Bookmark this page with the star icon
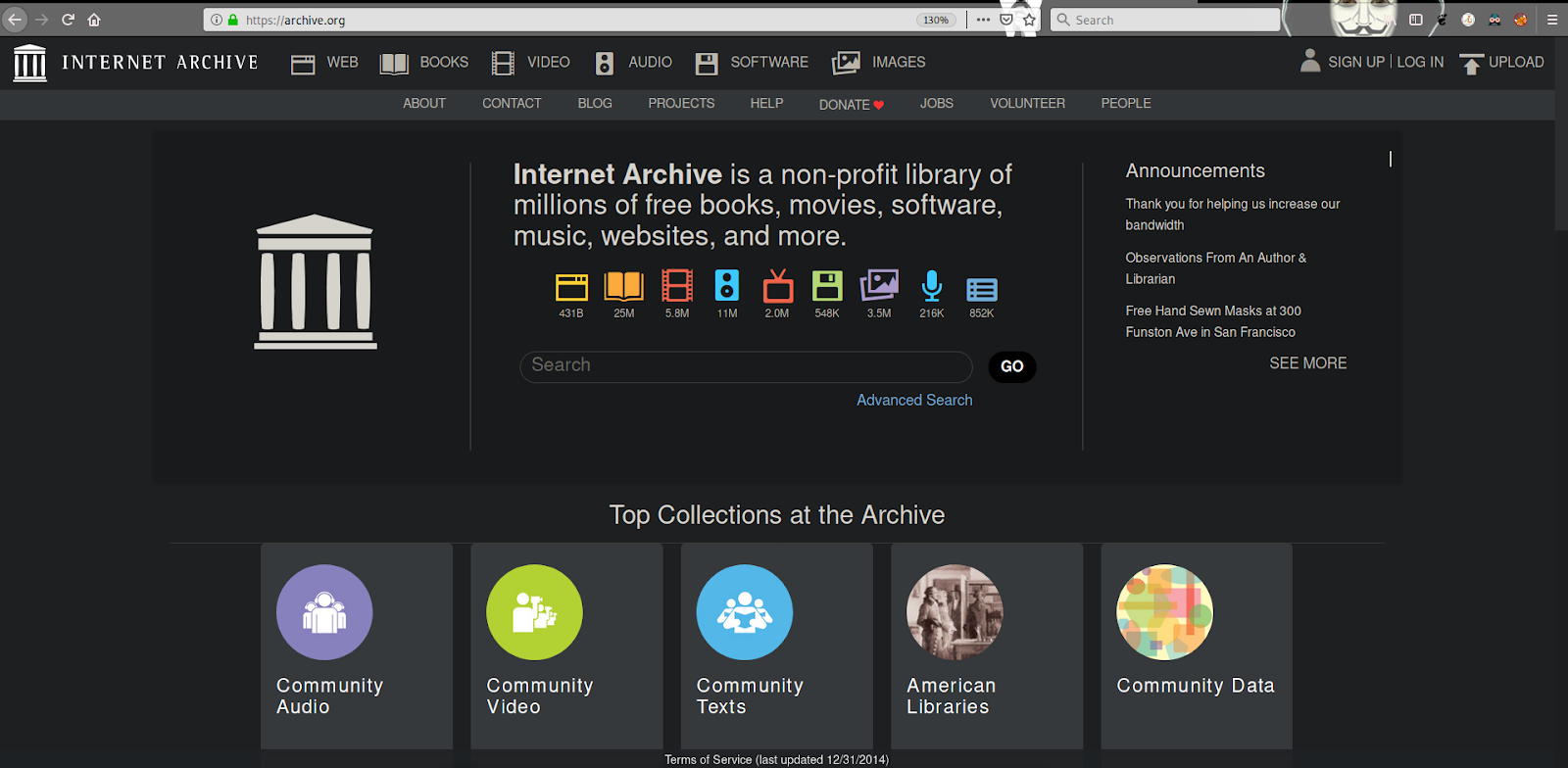 pos(1029,20)
